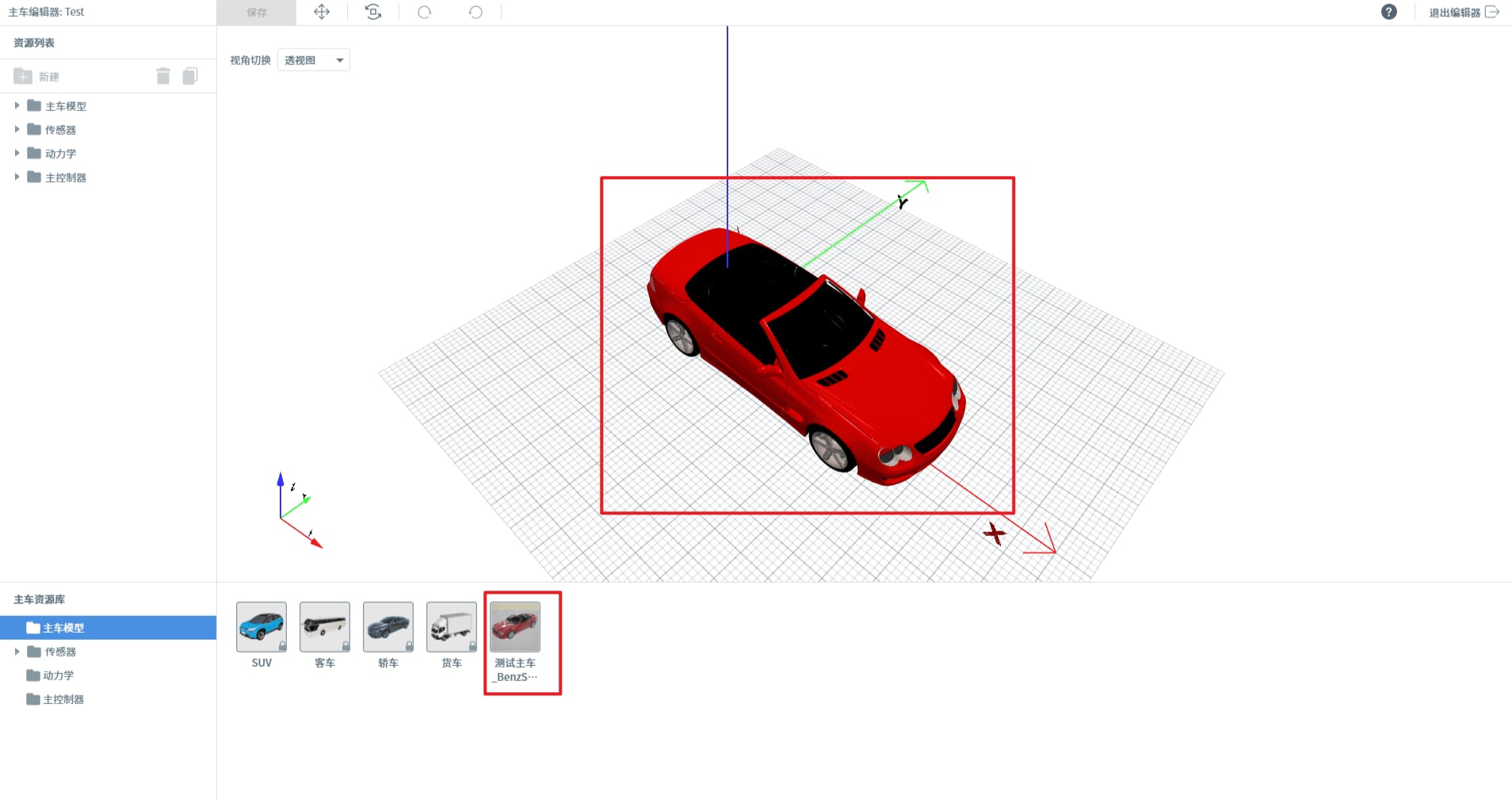
Task: Choose the 货车 truck thumbnail
Action: [x=452, y=626]
